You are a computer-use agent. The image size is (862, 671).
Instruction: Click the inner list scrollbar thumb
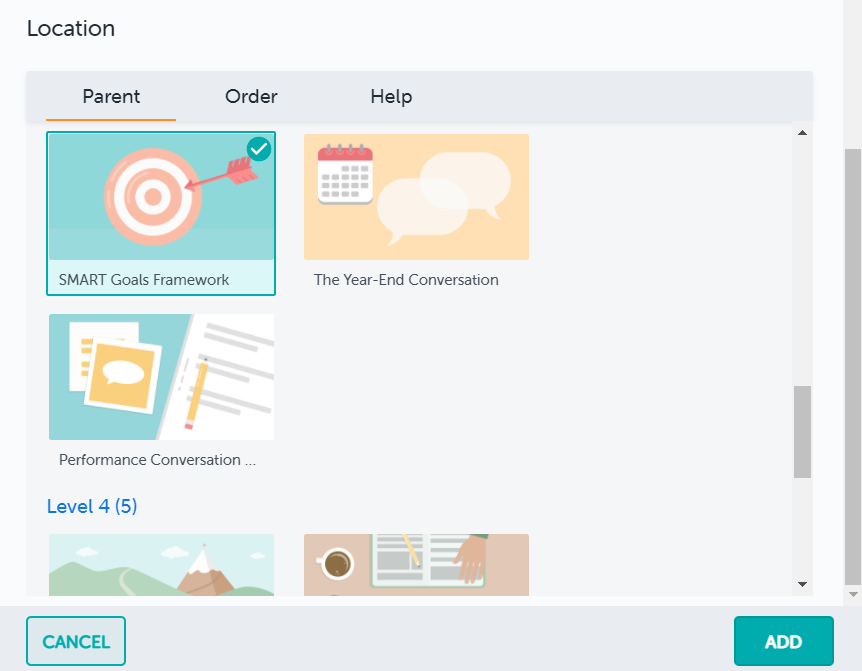802,431
